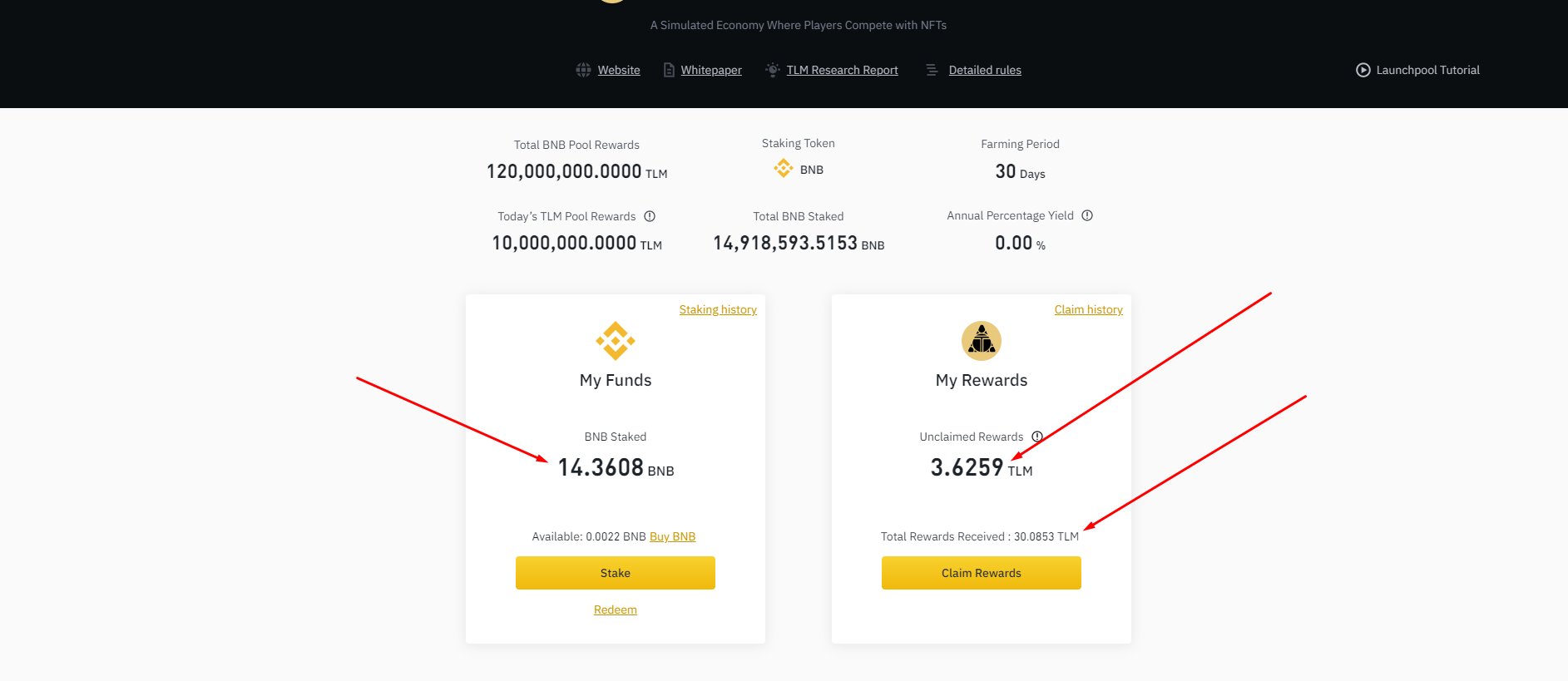Click the info icon beside Today's TLM Pool Rewards

tap(650, 216)
